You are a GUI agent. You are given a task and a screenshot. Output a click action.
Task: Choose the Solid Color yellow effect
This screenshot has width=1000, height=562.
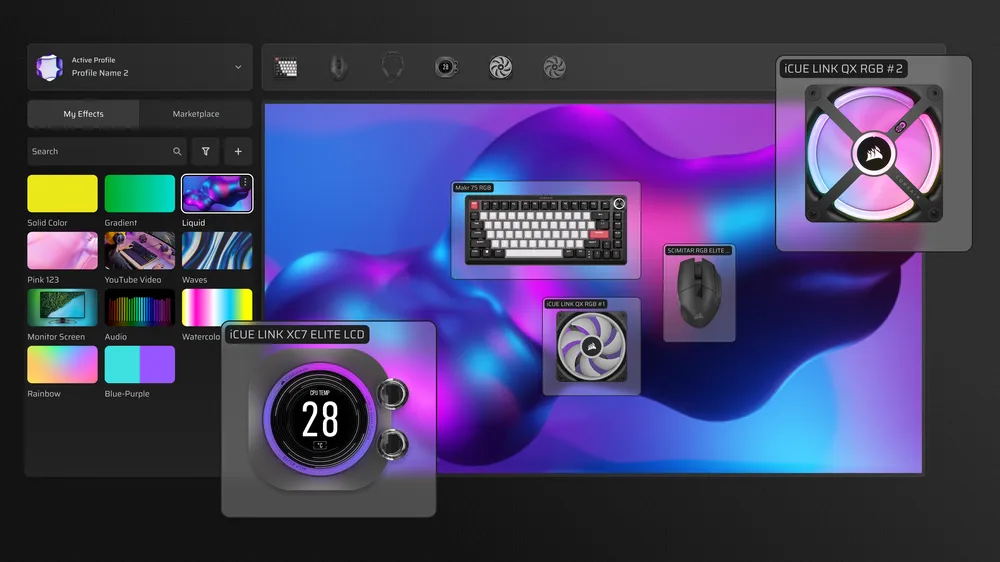(x=62, y=193)
